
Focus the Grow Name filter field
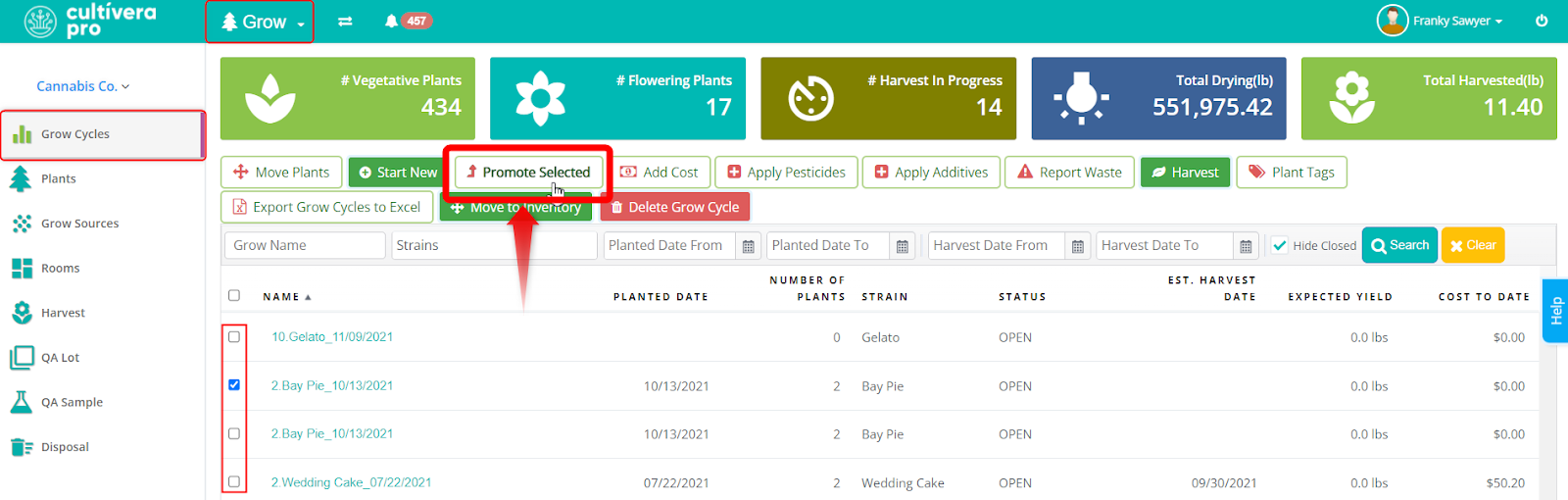pyautogui.click(x=305, y=245)
